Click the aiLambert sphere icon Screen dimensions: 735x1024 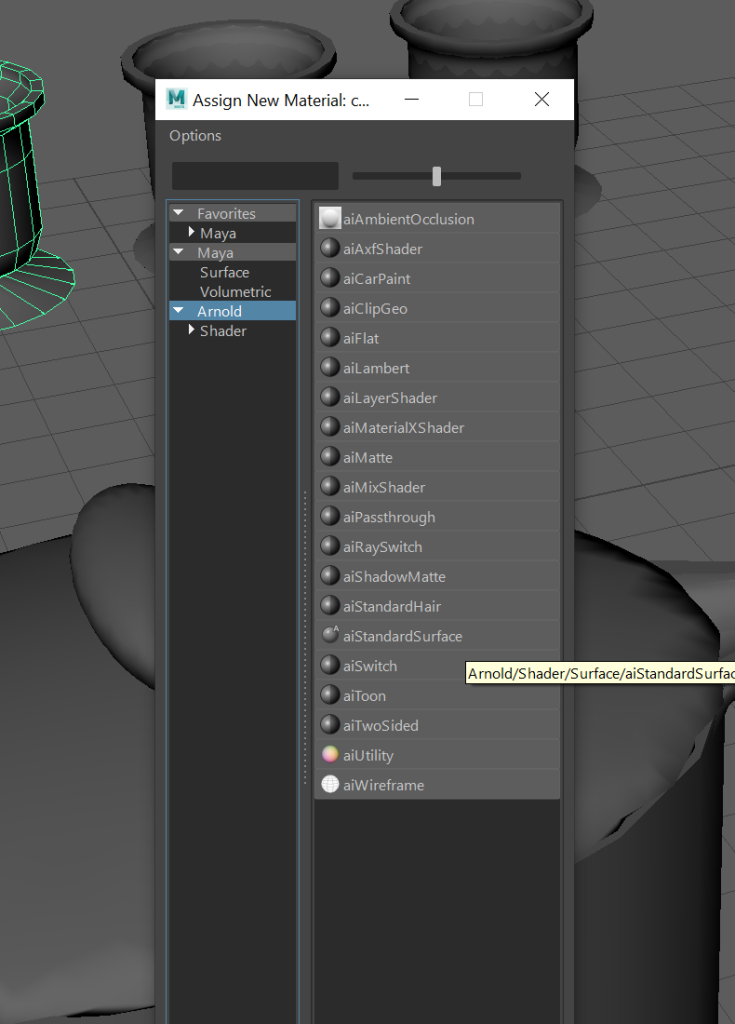(330, 368)
